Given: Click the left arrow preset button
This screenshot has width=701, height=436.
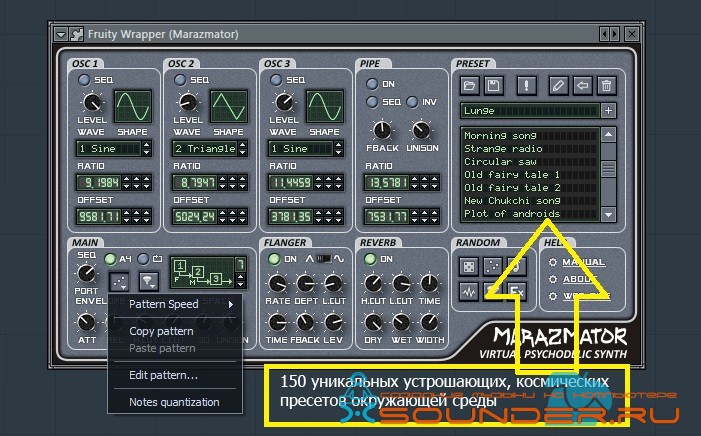Looking at the screenshot, I should pos(582,85).
